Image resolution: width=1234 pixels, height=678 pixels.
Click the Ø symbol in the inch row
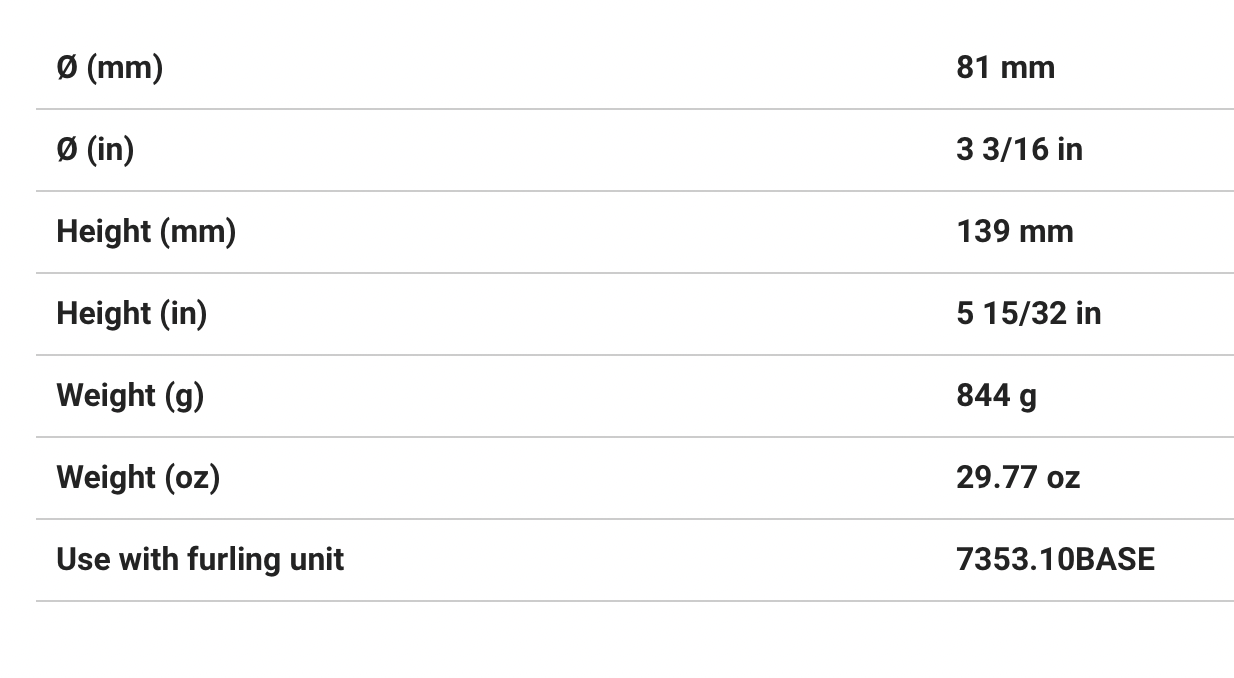67,150
